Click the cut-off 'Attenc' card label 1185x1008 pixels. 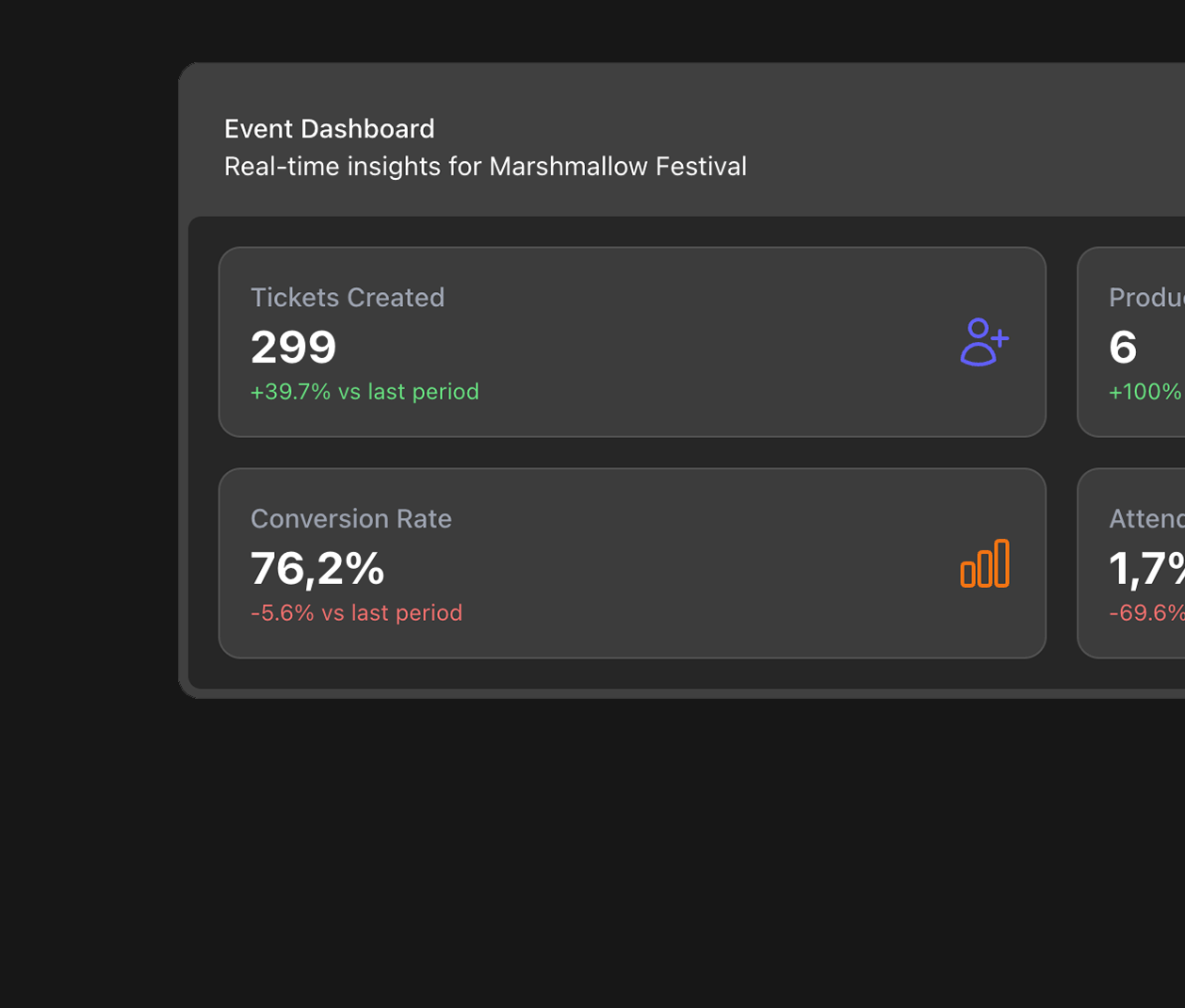pyautogui.click(x=1145, y=519)
